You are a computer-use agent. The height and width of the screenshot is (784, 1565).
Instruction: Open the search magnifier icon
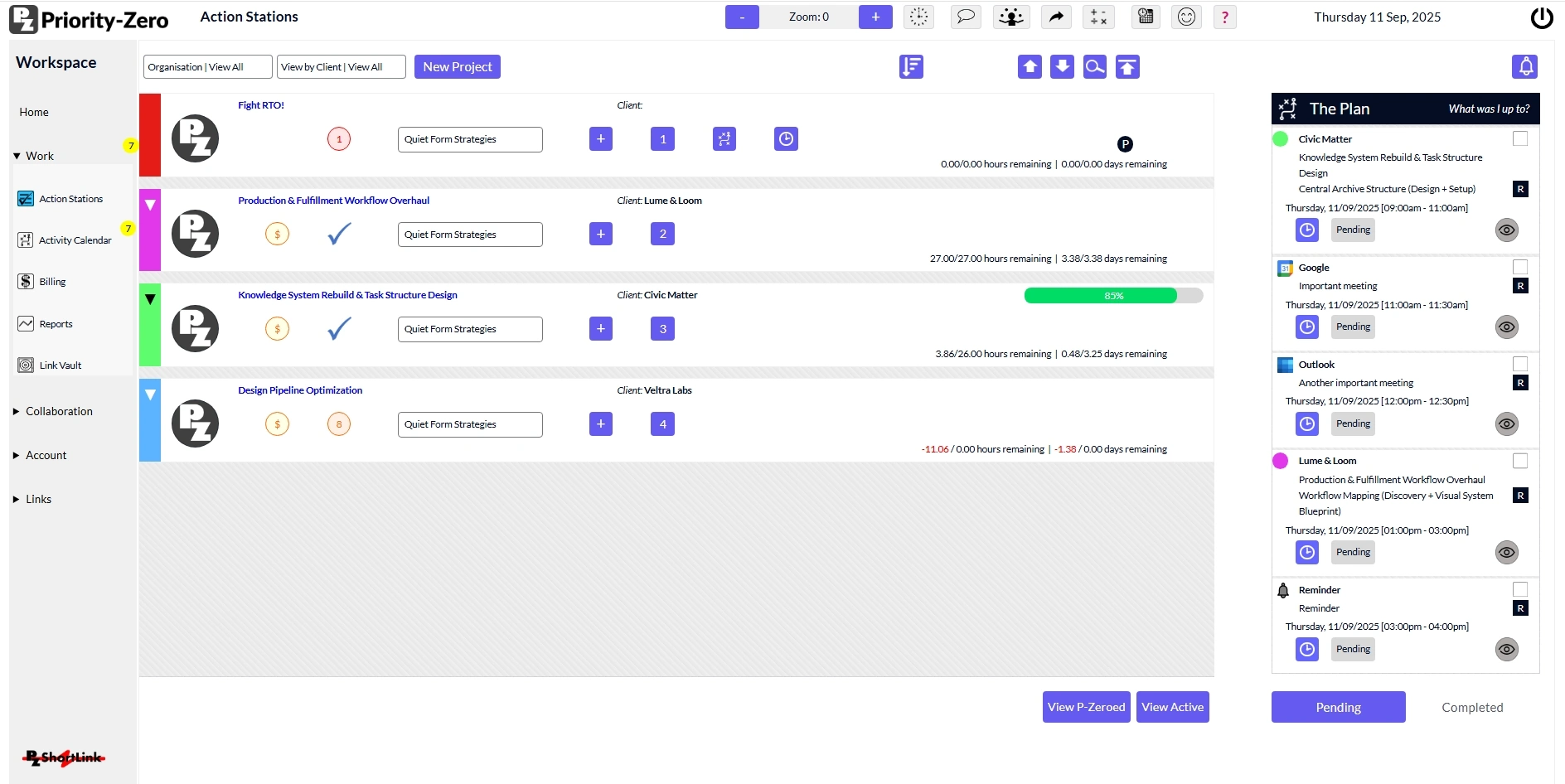(1094, 66)
